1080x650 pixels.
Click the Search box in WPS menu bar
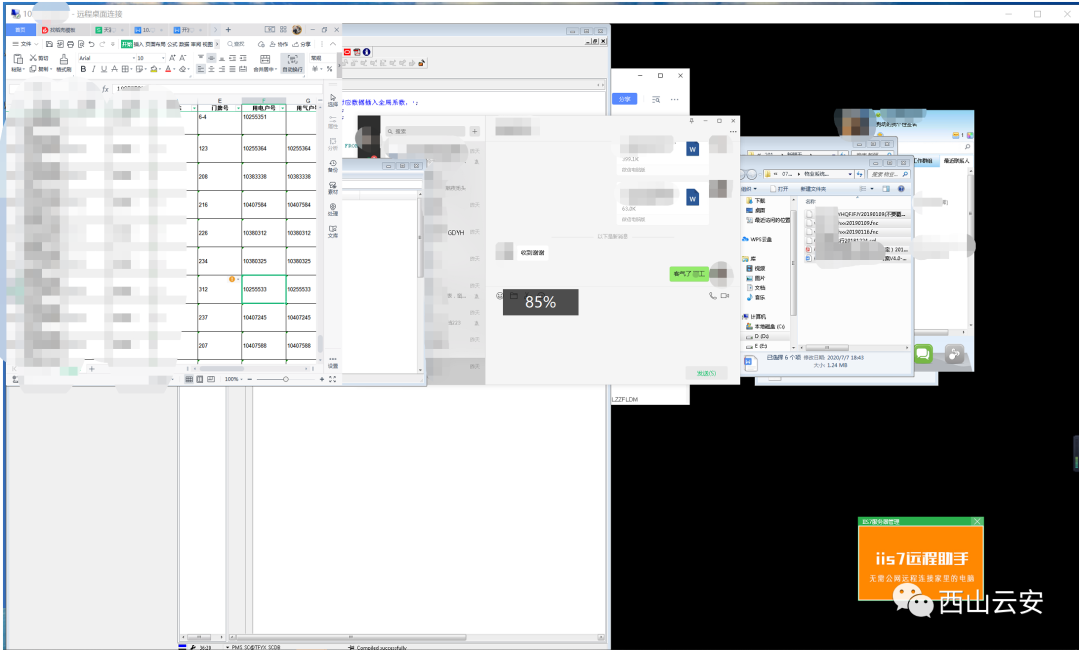pyautogui.click(x=236, y=44)
